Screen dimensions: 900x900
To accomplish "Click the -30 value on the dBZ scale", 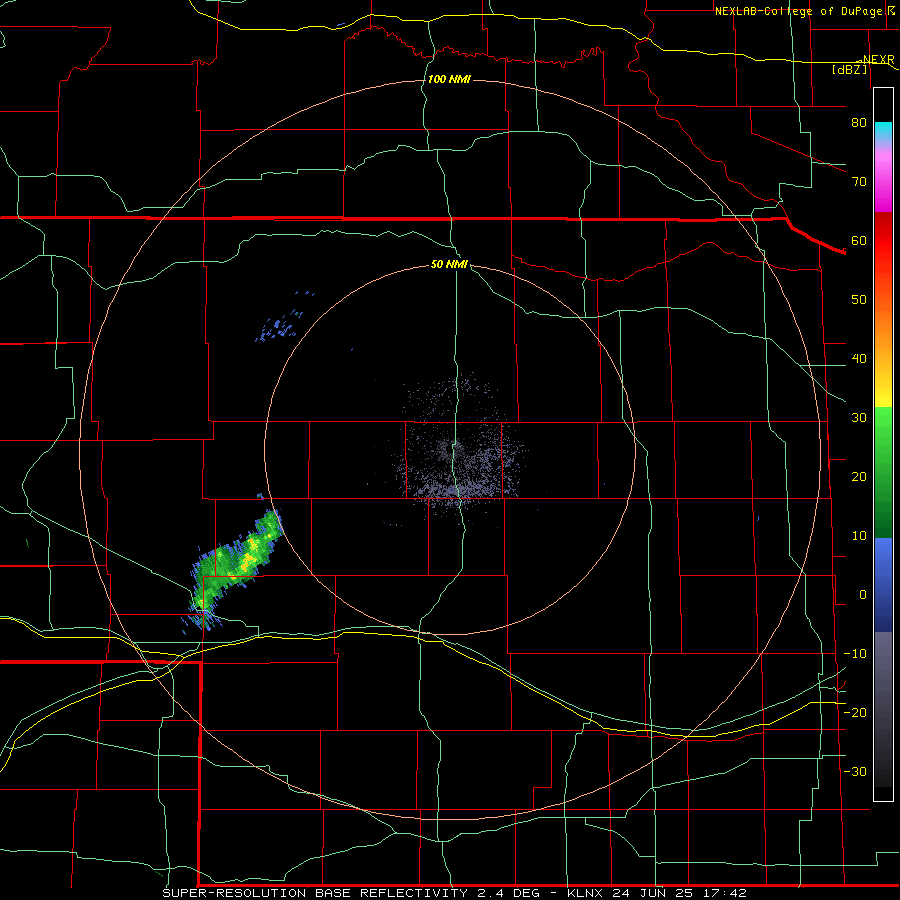I will (x=855, y=772).
